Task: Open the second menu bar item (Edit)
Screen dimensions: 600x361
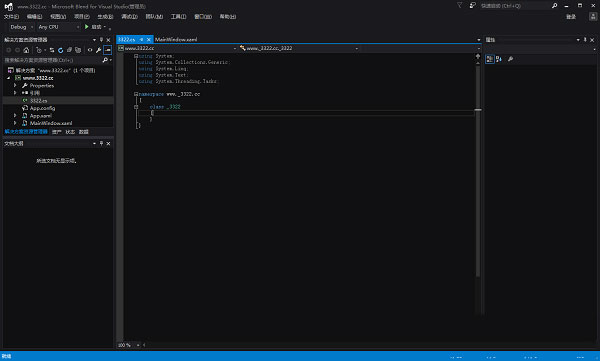Action: coord(34,16)
